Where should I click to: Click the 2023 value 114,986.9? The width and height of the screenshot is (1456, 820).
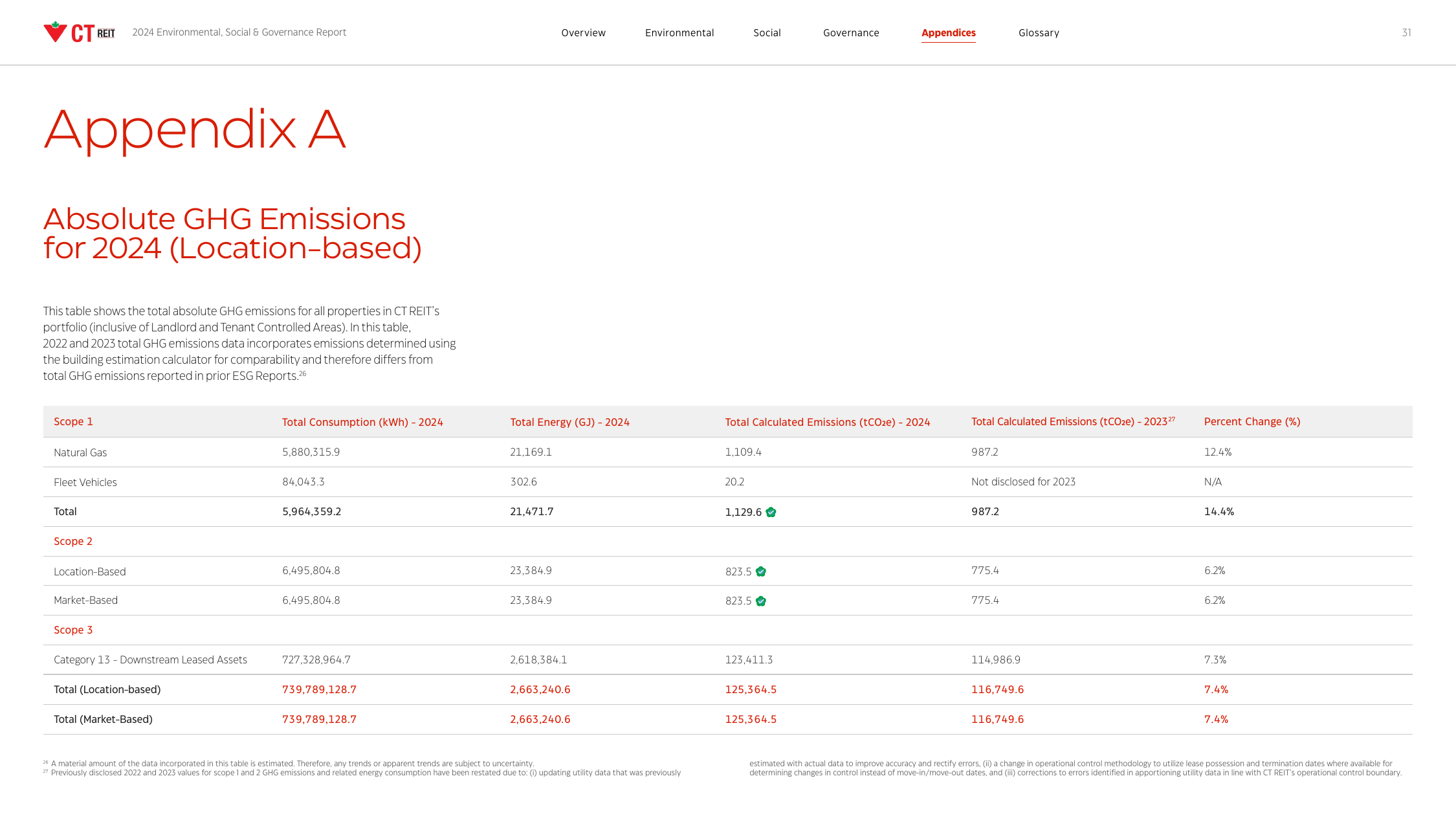pos(995,659)
